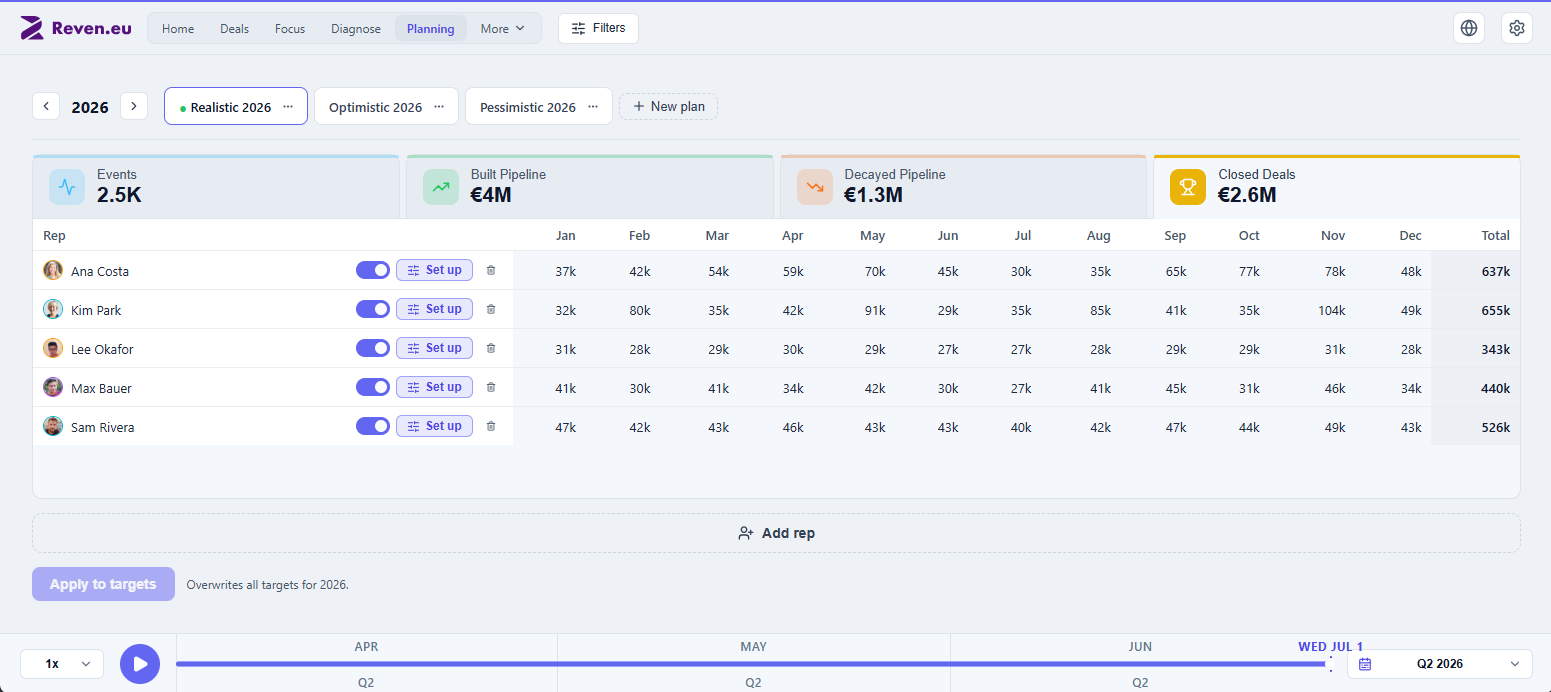Open Pessimistic 2026 plan options ellipsis
The width and height of the screenshot is (1551, 692).
click(x=593, y=106)
